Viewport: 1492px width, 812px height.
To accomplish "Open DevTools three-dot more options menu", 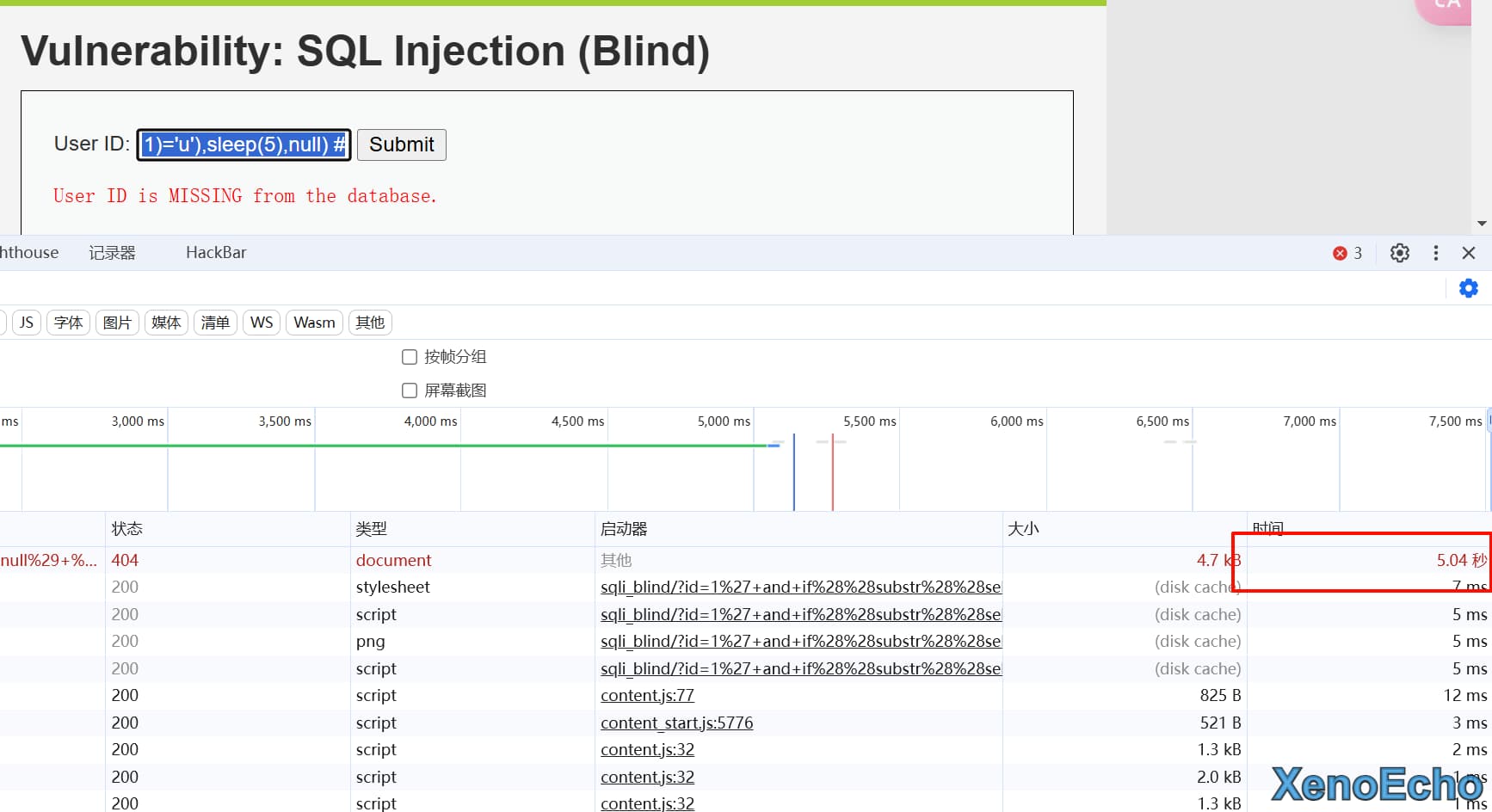I will pyautogui.click(x=1435, y=253).
